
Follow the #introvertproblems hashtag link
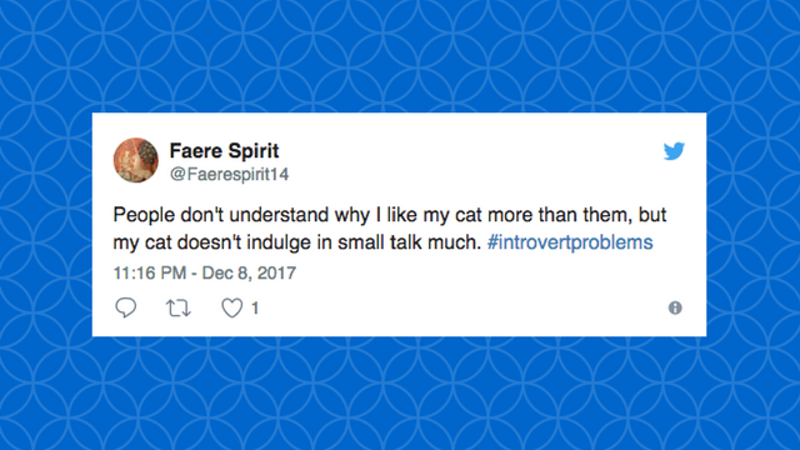click(570, 242)
